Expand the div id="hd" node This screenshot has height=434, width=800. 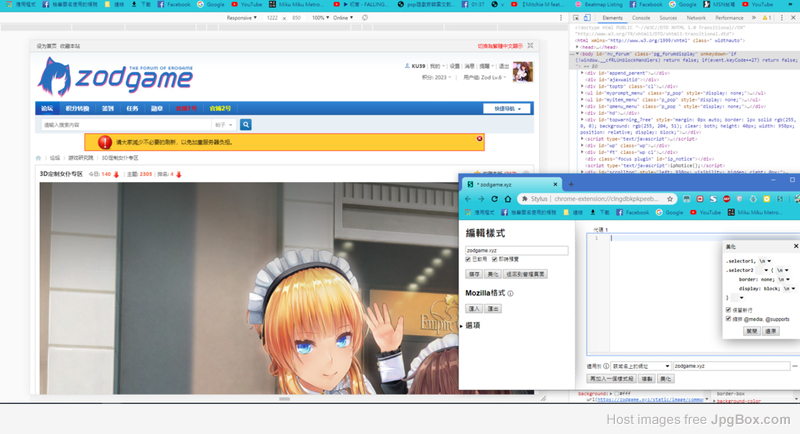tap(582, 113)
